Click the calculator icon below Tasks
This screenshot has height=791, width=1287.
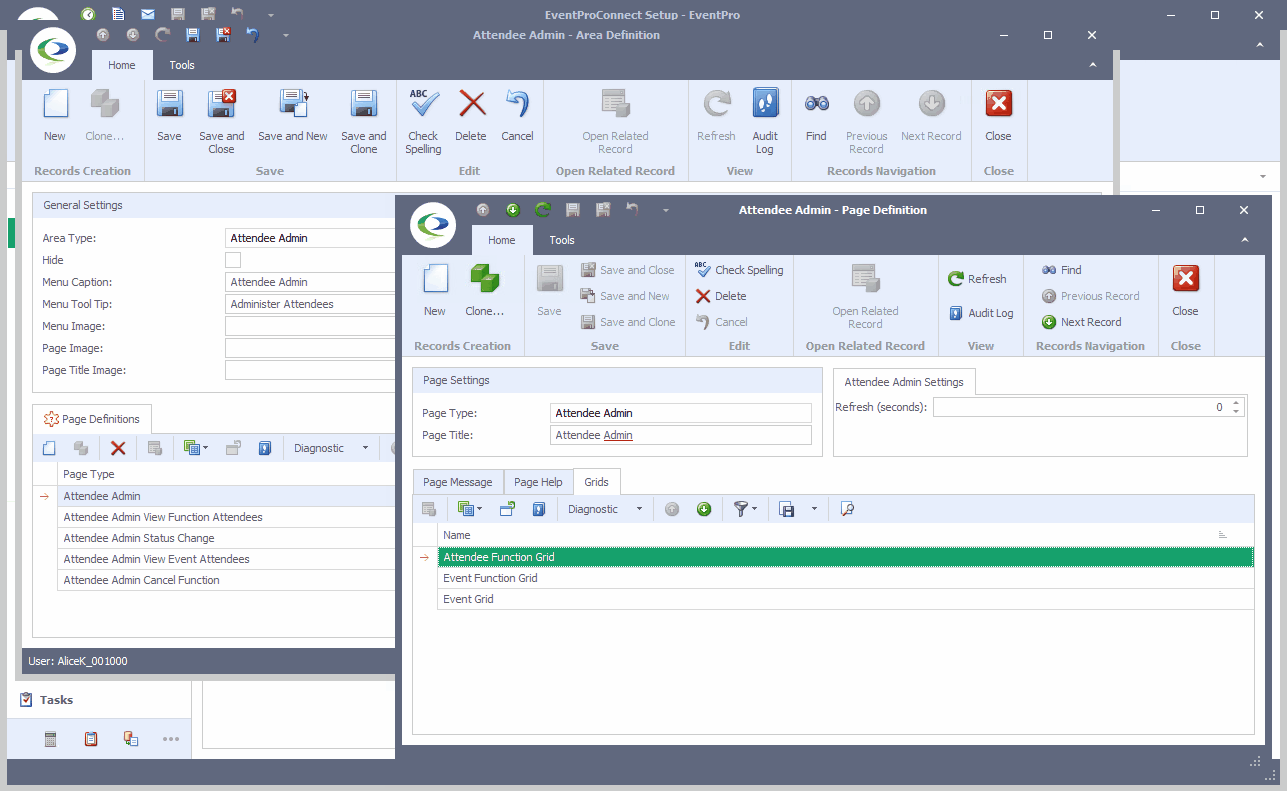click(51, 739)
